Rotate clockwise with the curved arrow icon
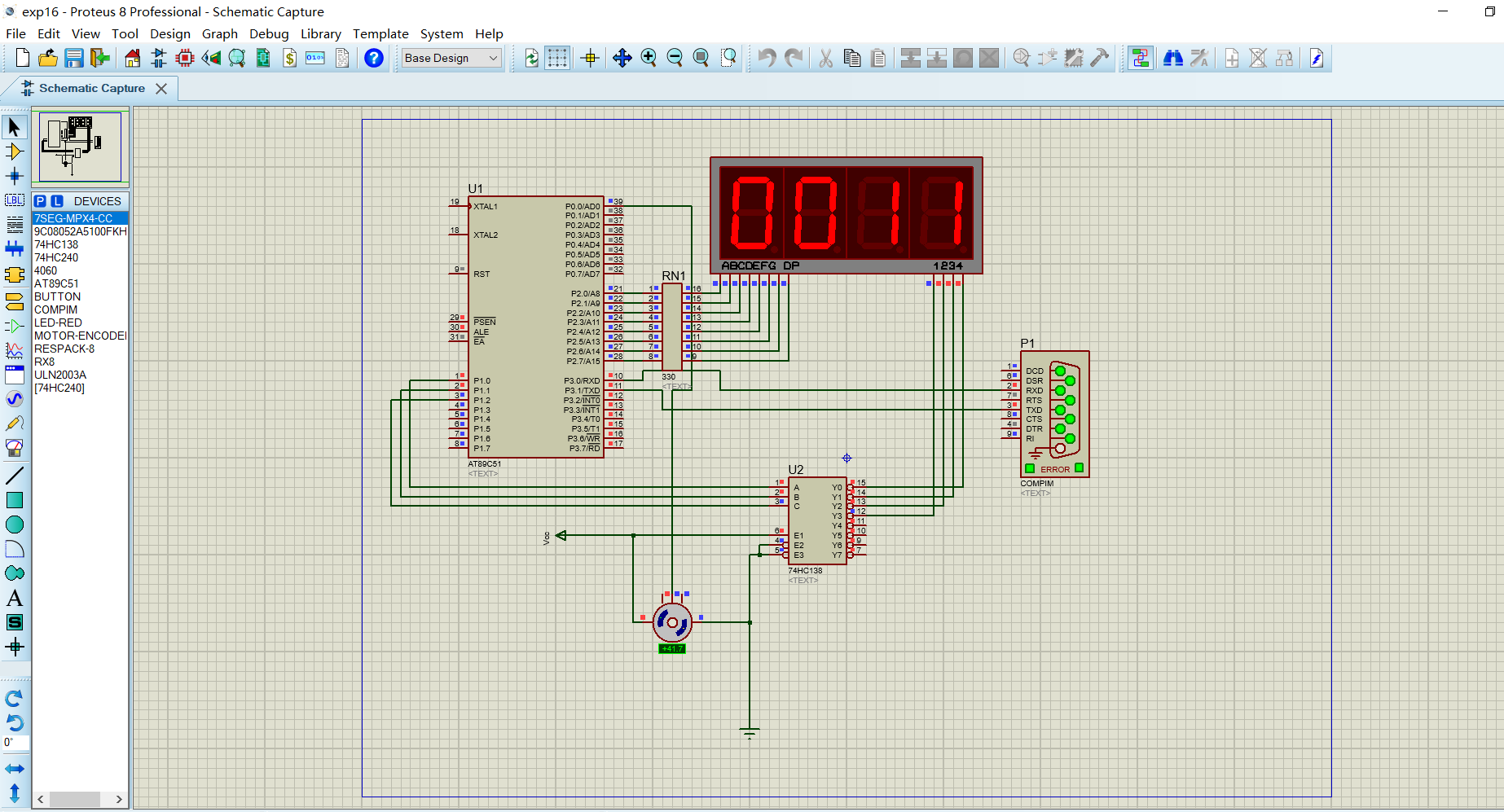 coord(15,699)
